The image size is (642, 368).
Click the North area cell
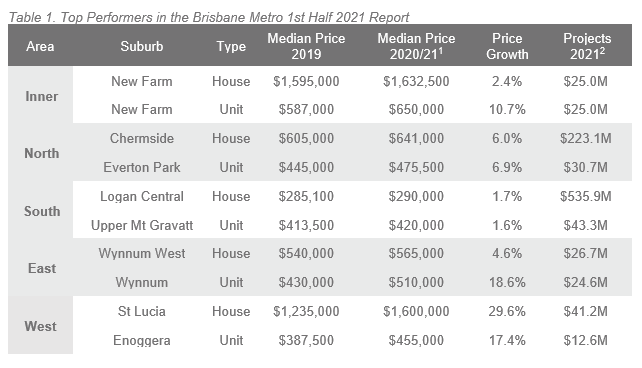point(41,153)
